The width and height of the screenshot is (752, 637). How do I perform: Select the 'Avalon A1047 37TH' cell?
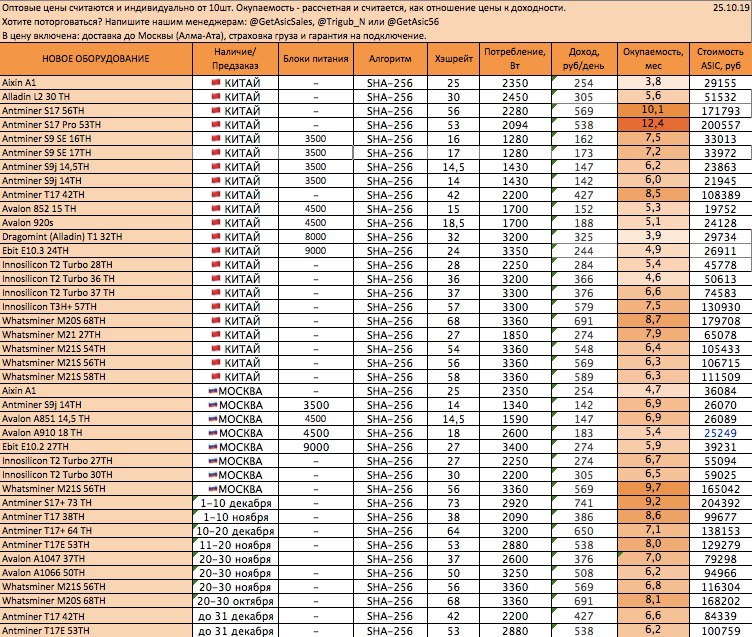point(96,559)
